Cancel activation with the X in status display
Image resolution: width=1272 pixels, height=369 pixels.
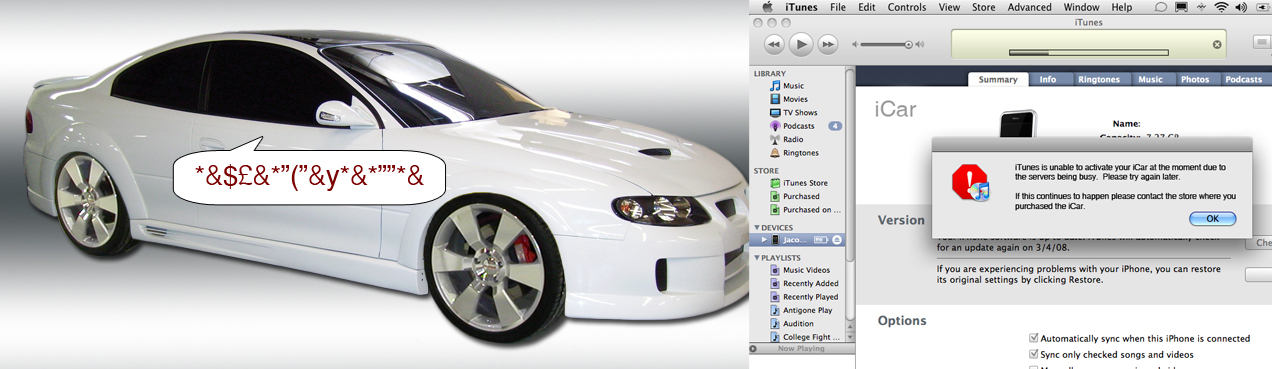[1217, 44]
